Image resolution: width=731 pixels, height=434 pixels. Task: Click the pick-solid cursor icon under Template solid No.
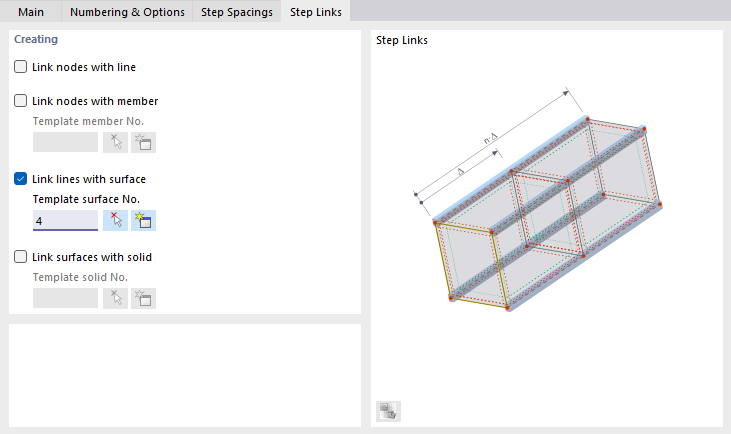[x=116, y=298]
